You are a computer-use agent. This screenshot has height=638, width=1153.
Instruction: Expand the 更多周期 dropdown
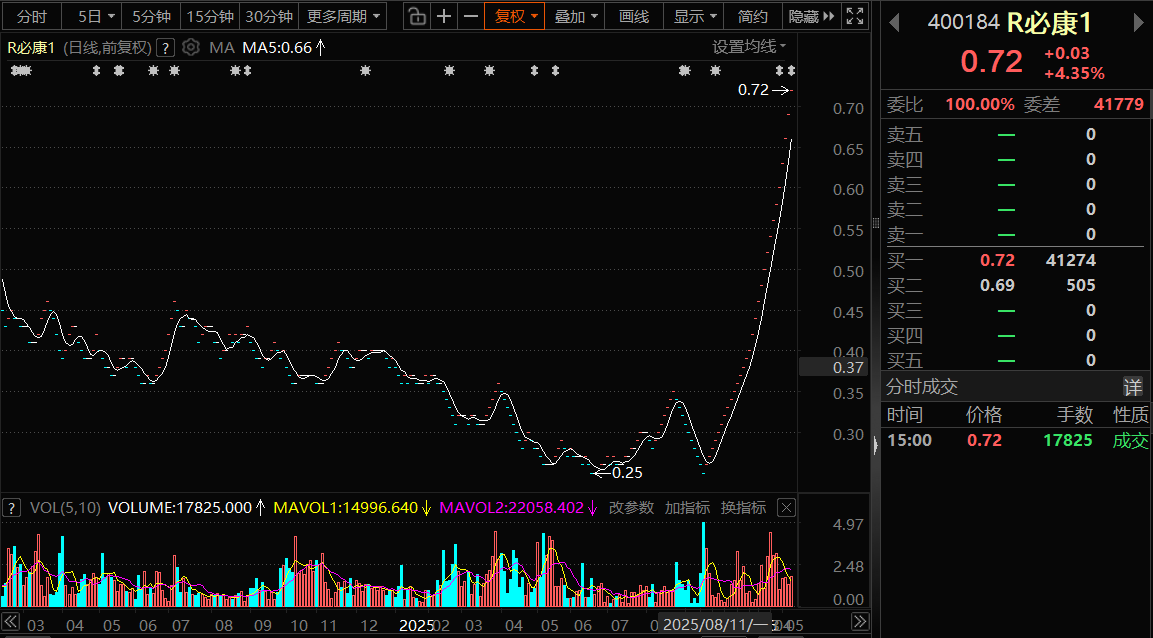343,16
